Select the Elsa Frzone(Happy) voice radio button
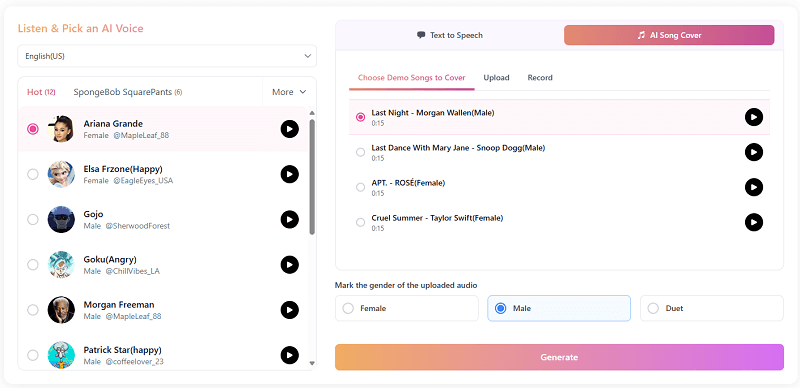Screen dimensions: 800x388 (x=33, y=175)
